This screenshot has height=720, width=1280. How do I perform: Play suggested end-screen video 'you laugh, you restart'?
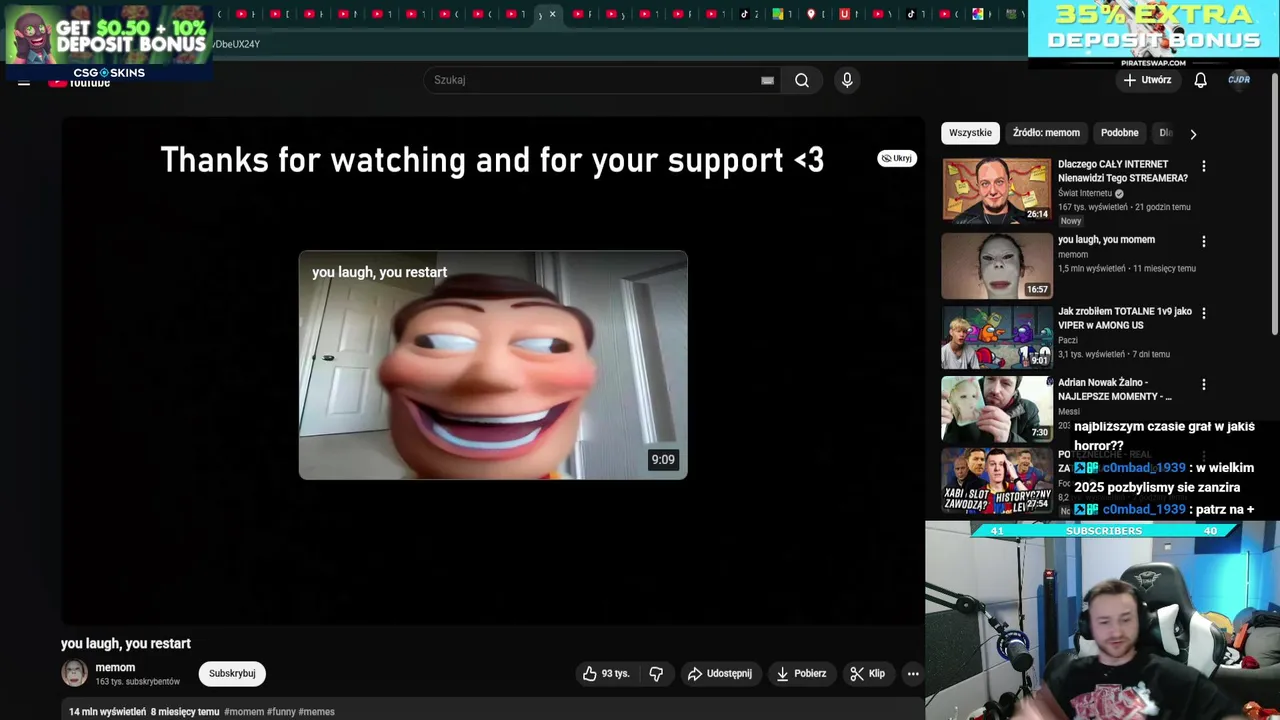pyautogui.click(x=493, y=365)
